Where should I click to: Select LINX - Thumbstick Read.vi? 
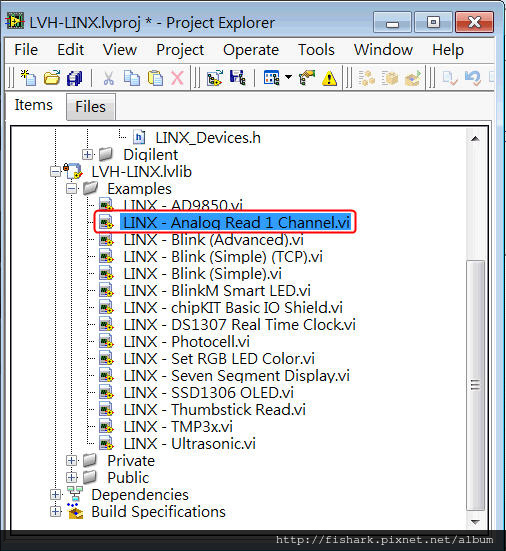click(215, 409)
